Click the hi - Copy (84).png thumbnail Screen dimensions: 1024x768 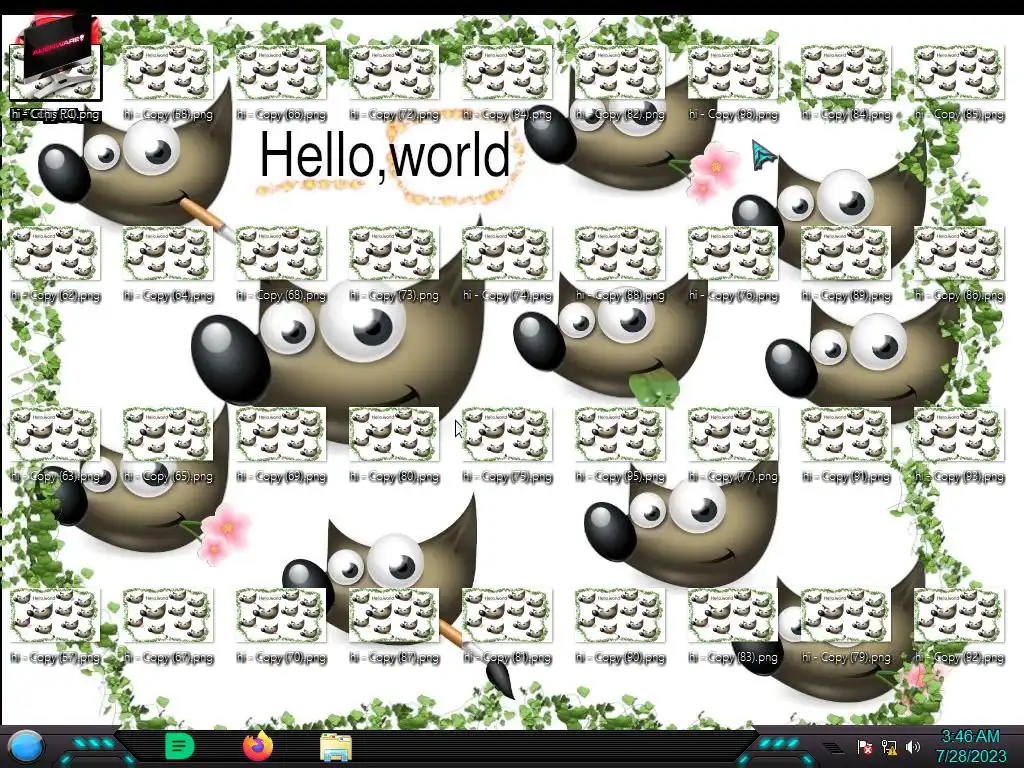(846, 73)
